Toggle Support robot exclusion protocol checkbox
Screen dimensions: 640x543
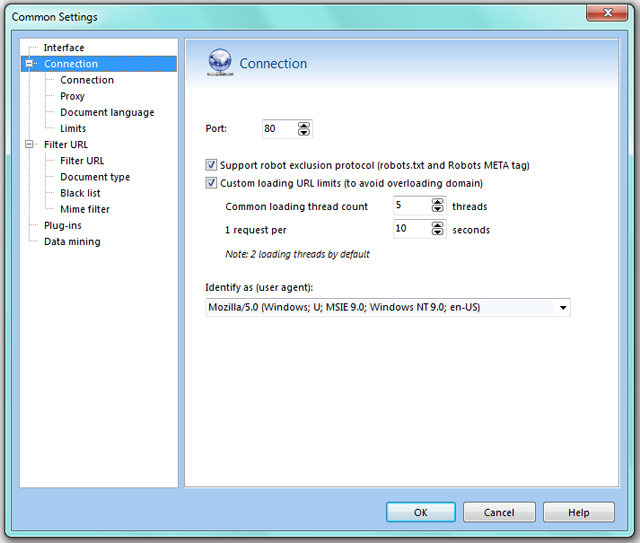point(211,165)
